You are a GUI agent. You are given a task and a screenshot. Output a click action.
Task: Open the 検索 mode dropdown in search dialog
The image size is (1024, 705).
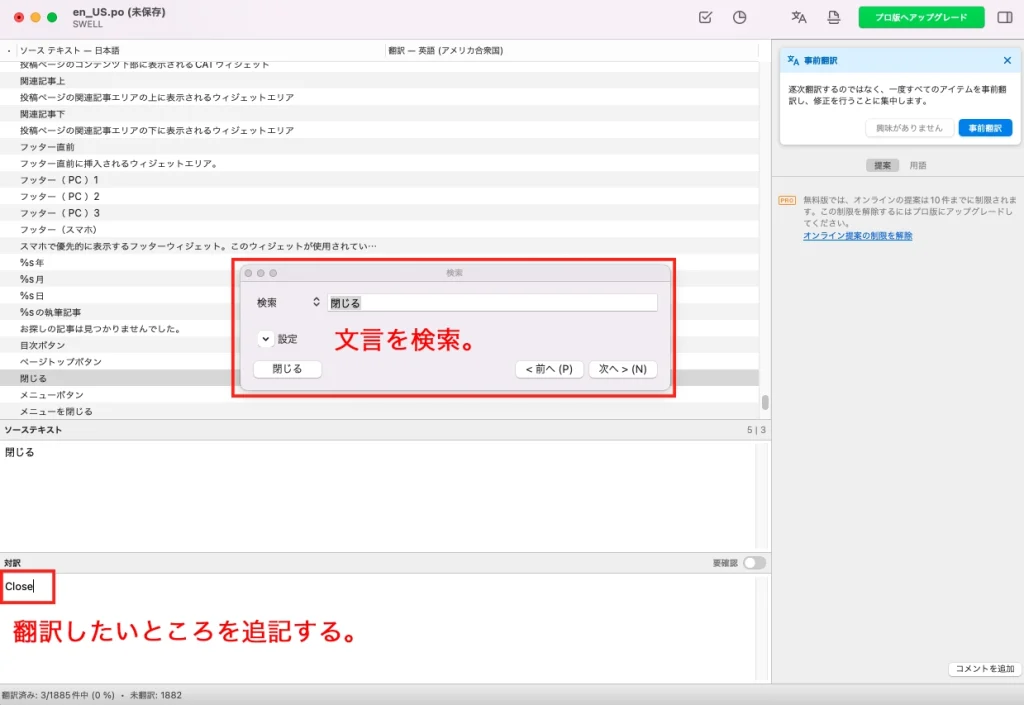[315, 302]
